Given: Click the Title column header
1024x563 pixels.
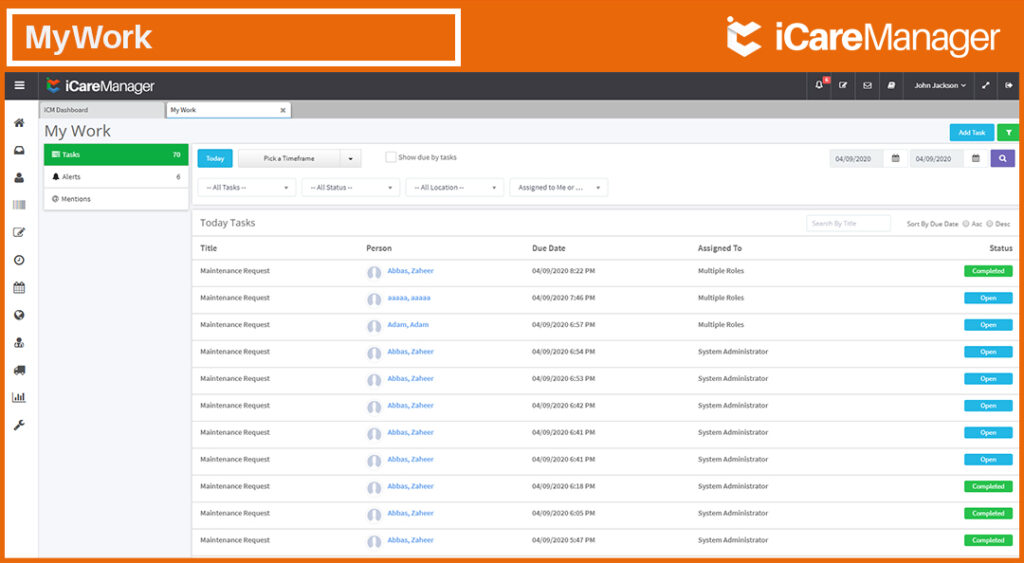Looking at the screenshot, I should [208, 248].
